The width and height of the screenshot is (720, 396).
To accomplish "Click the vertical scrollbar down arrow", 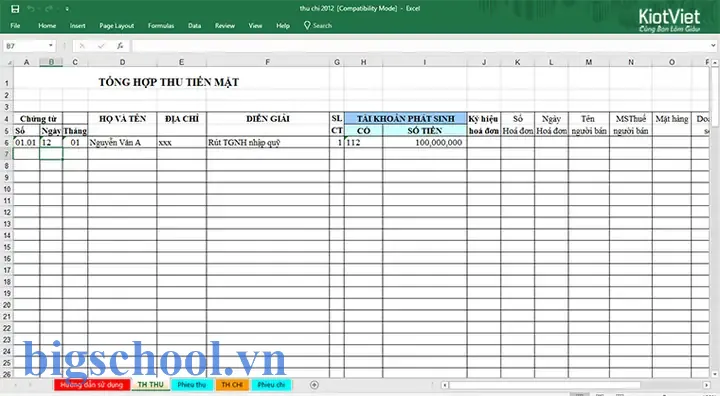I will pyautogui.click(x=714, y=374).
